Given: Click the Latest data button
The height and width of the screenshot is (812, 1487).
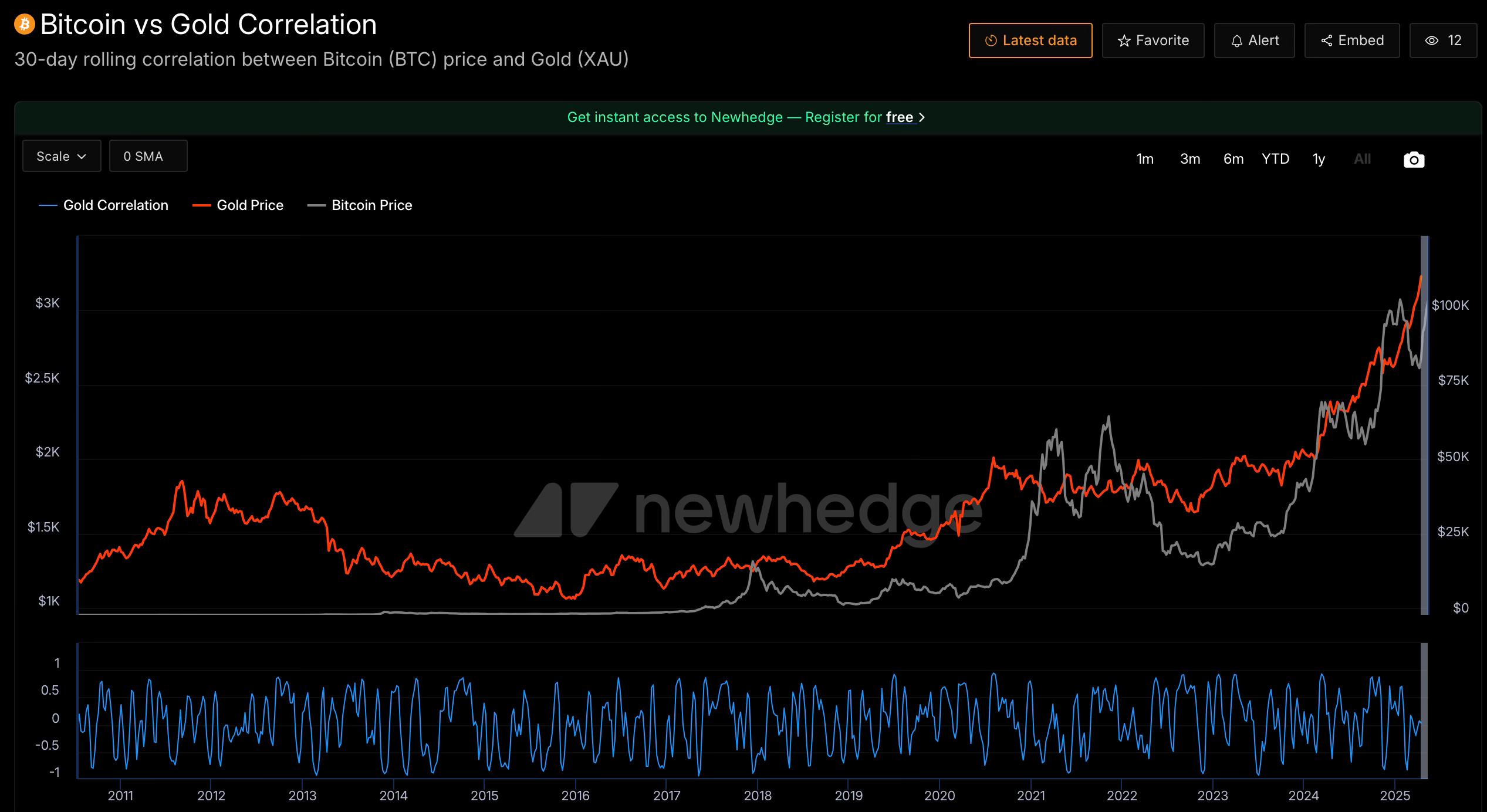Looking at the screenshot, I should coord(1030,40).
